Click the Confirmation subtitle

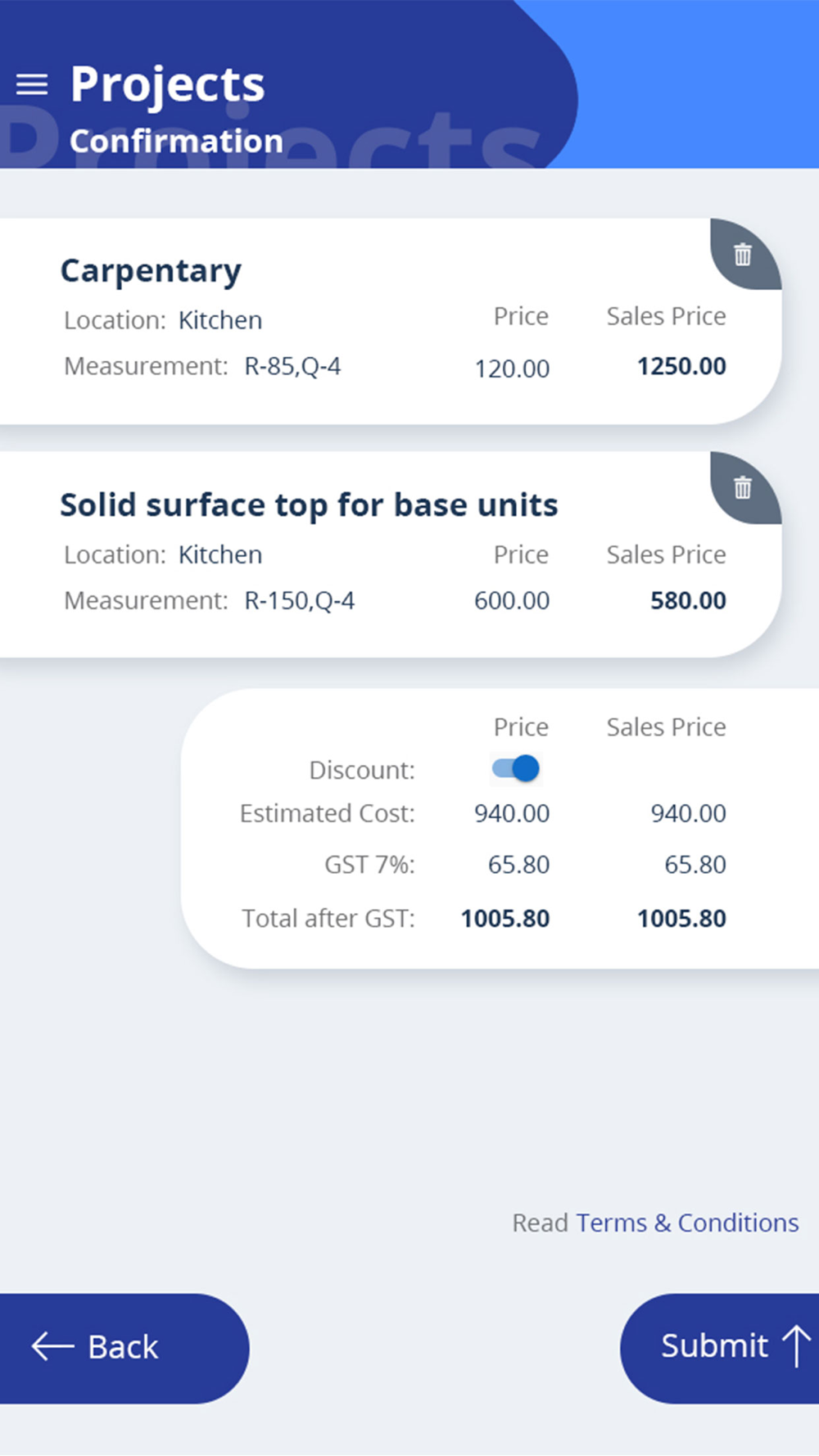coord(176,142)
